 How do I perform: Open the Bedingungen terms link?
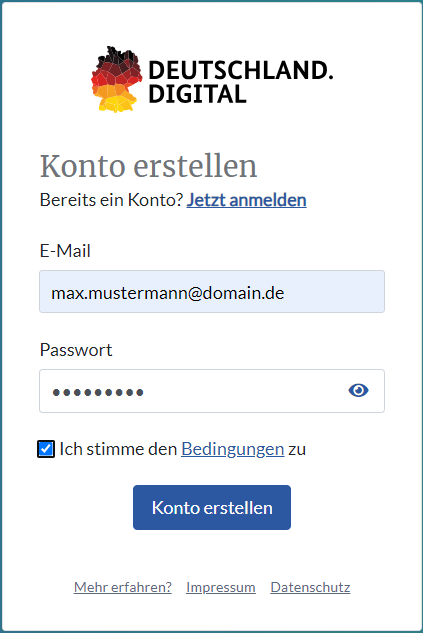[x=232, y=449]
